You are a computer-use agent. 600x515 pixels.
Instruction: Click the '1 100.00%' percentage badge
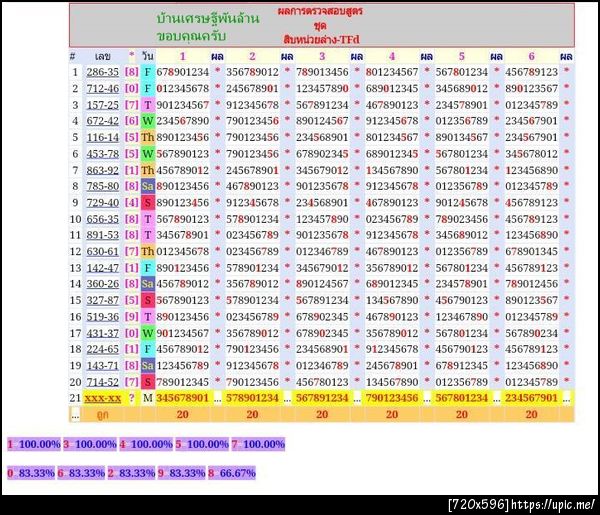click(x=34, y=444)
